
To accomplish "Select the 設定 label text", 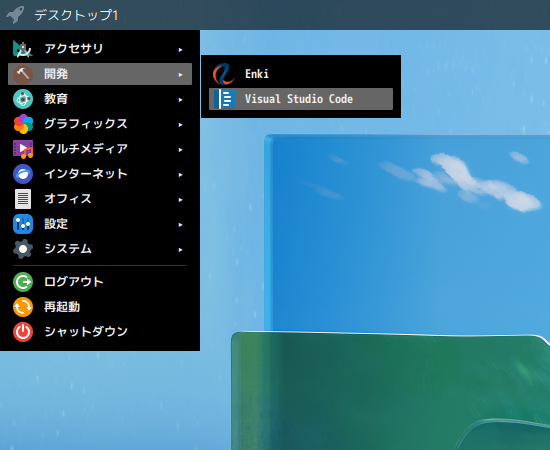I will [x=56, y=224].
